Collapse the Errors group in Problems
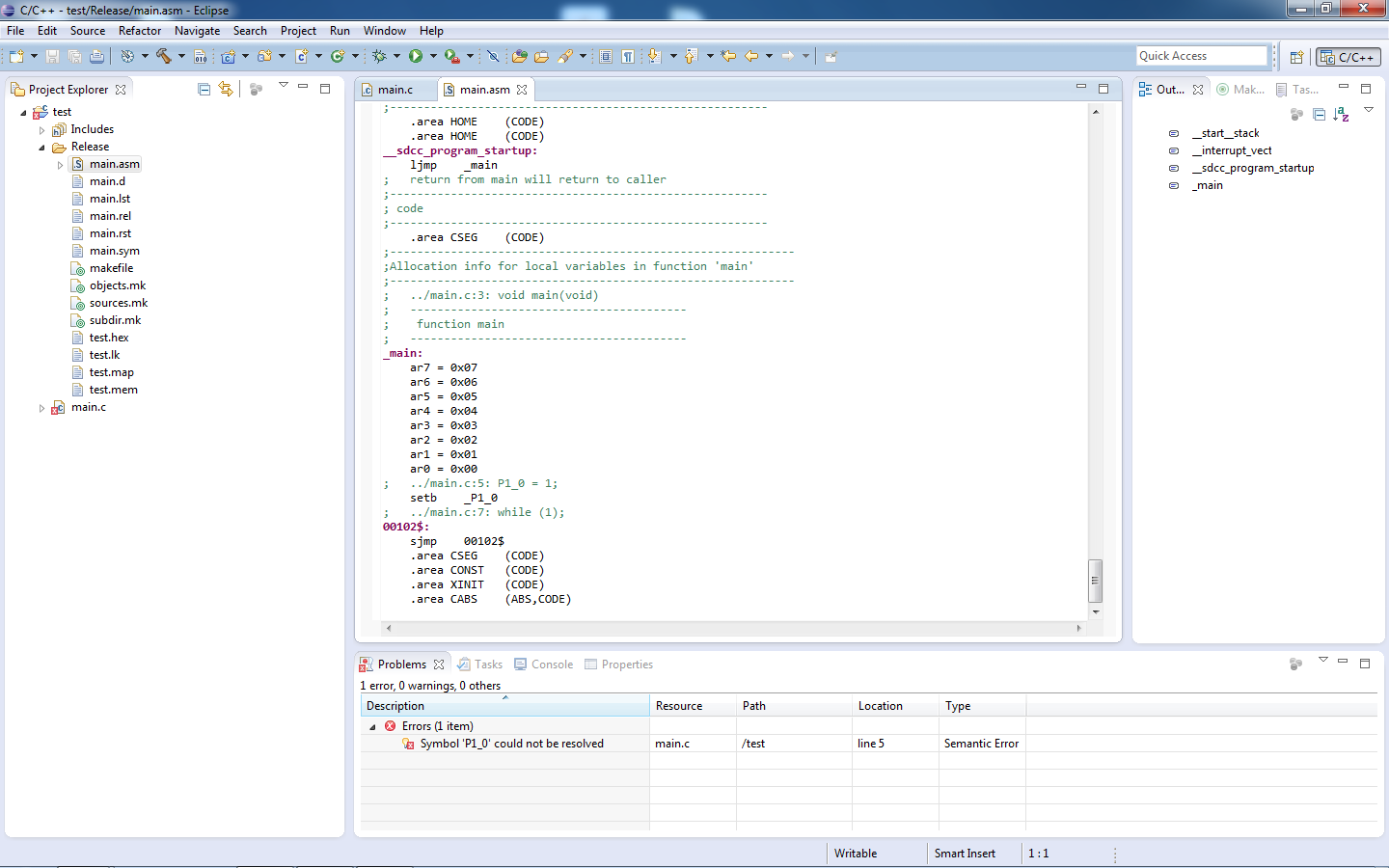This screenshot has width=1389, height=868. coord(372,727)
